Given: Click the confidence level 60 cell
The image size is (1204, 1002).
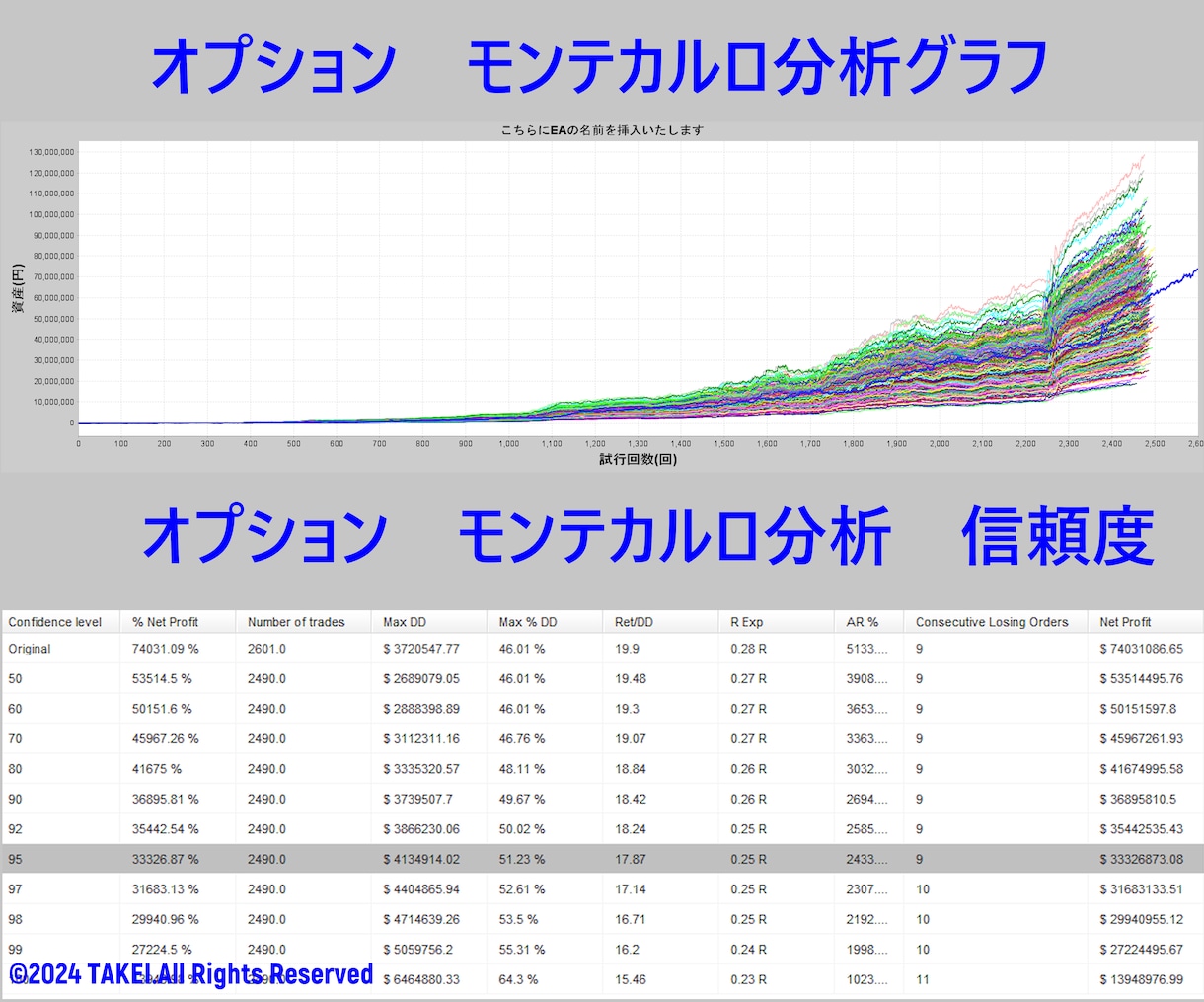Looking at the screenshot, I should click(x=15, y=709).
